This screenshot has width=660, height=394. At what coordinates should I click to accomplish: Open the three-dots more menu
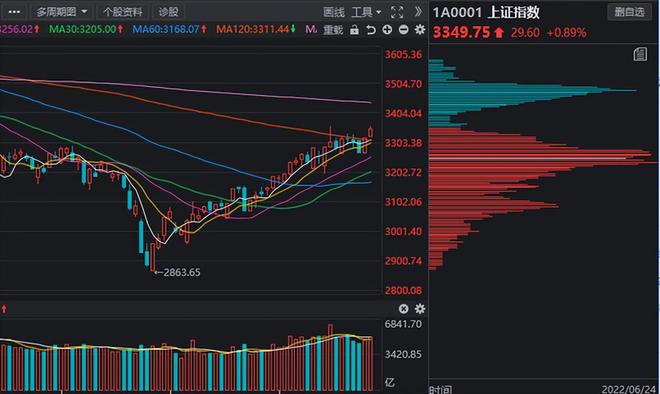coord(14,12)
